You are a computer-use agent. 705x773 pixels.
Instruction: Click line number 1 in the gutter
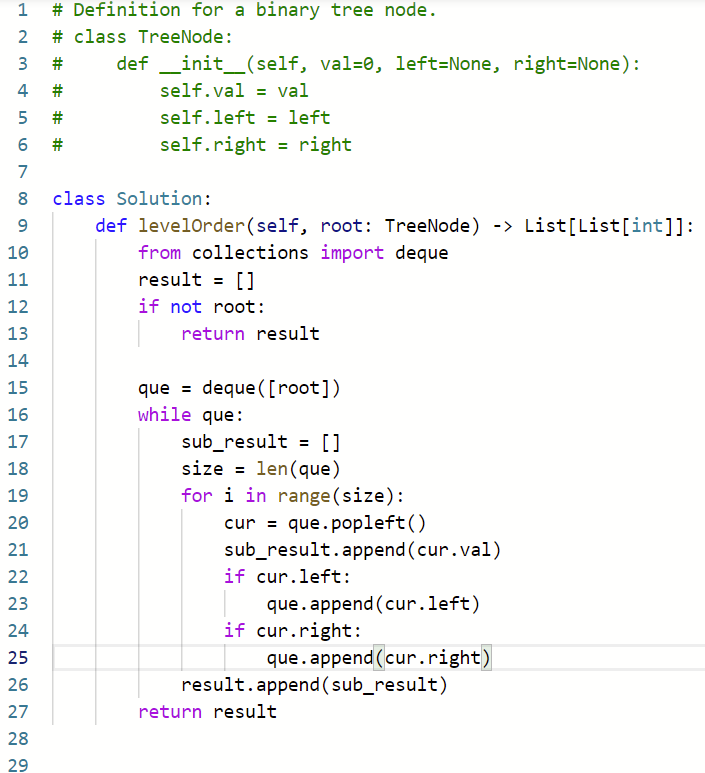point(23,10)
